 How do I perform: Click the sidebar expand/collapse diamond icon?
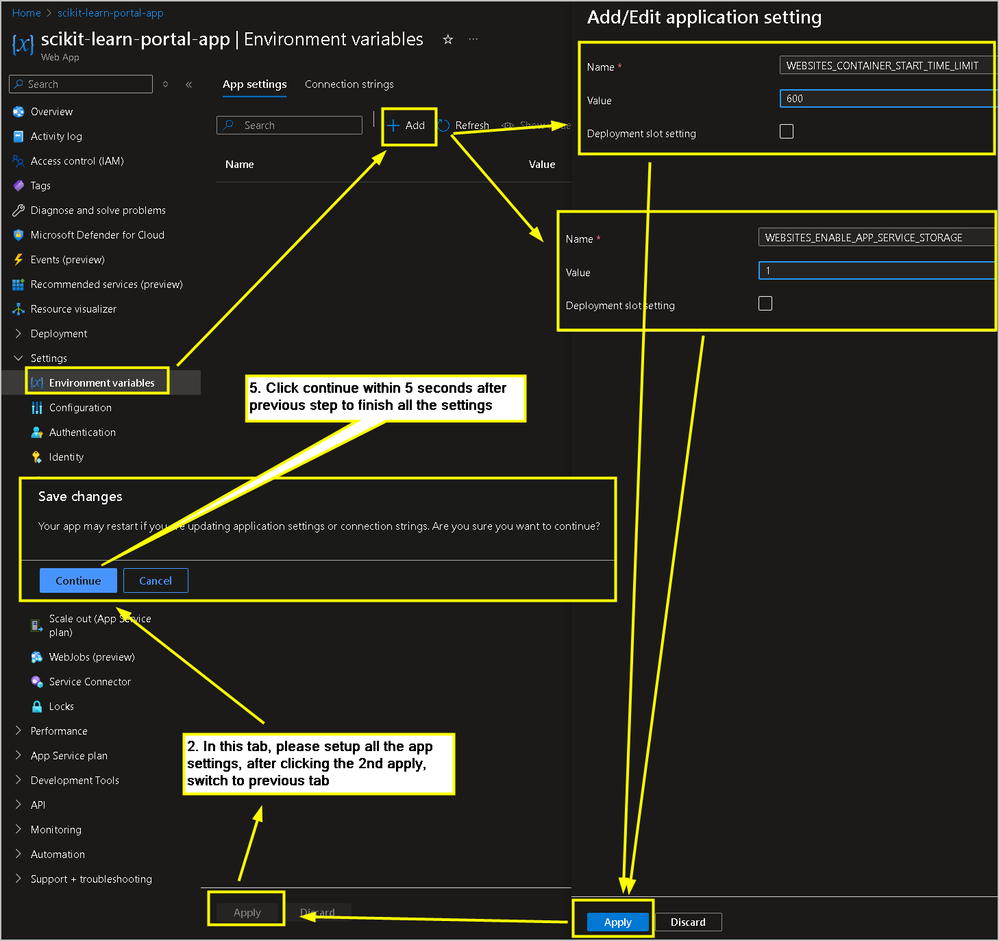[x=166, y=84]
